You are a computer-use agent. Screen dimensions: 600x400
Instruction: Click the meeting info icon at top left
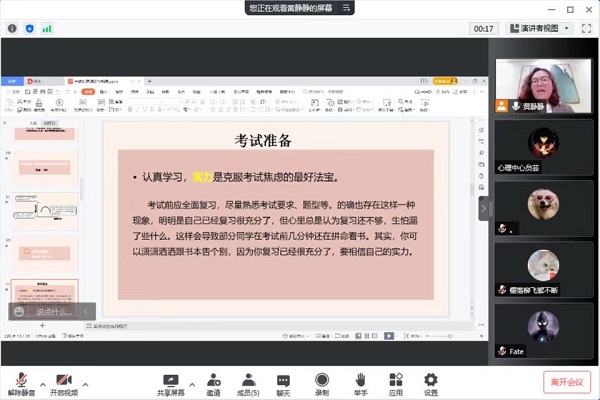(10, 29)
